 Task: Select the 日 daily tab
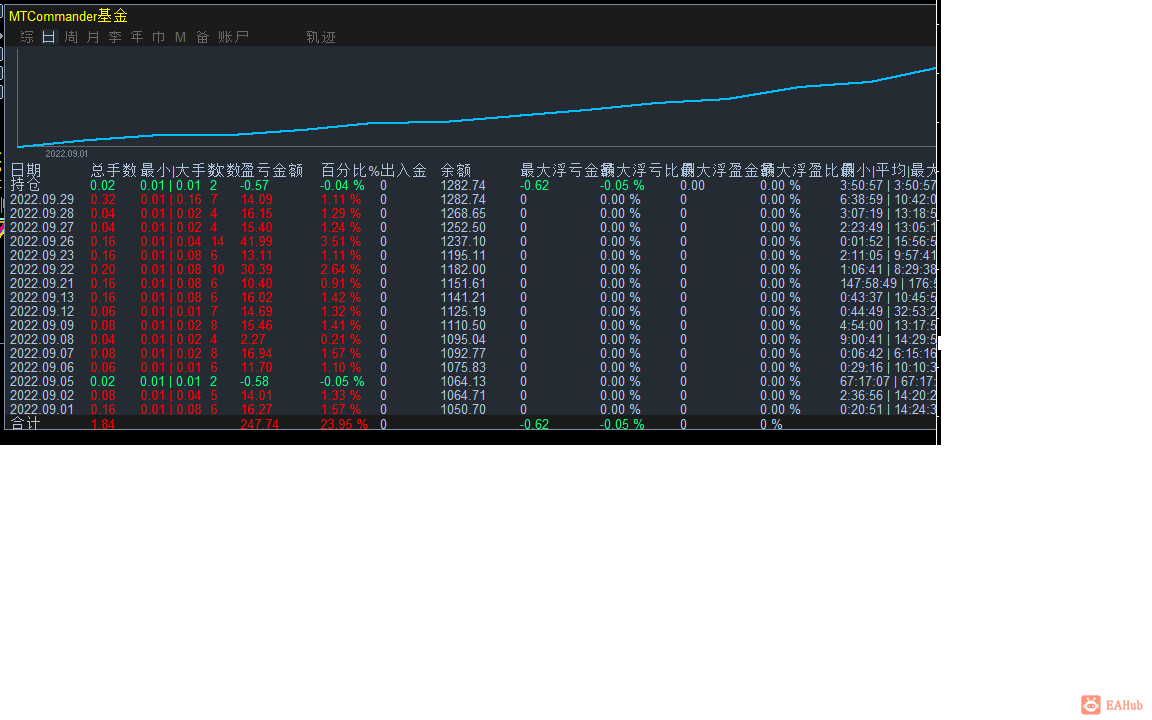pyautogui.click(x=48, y=37)
